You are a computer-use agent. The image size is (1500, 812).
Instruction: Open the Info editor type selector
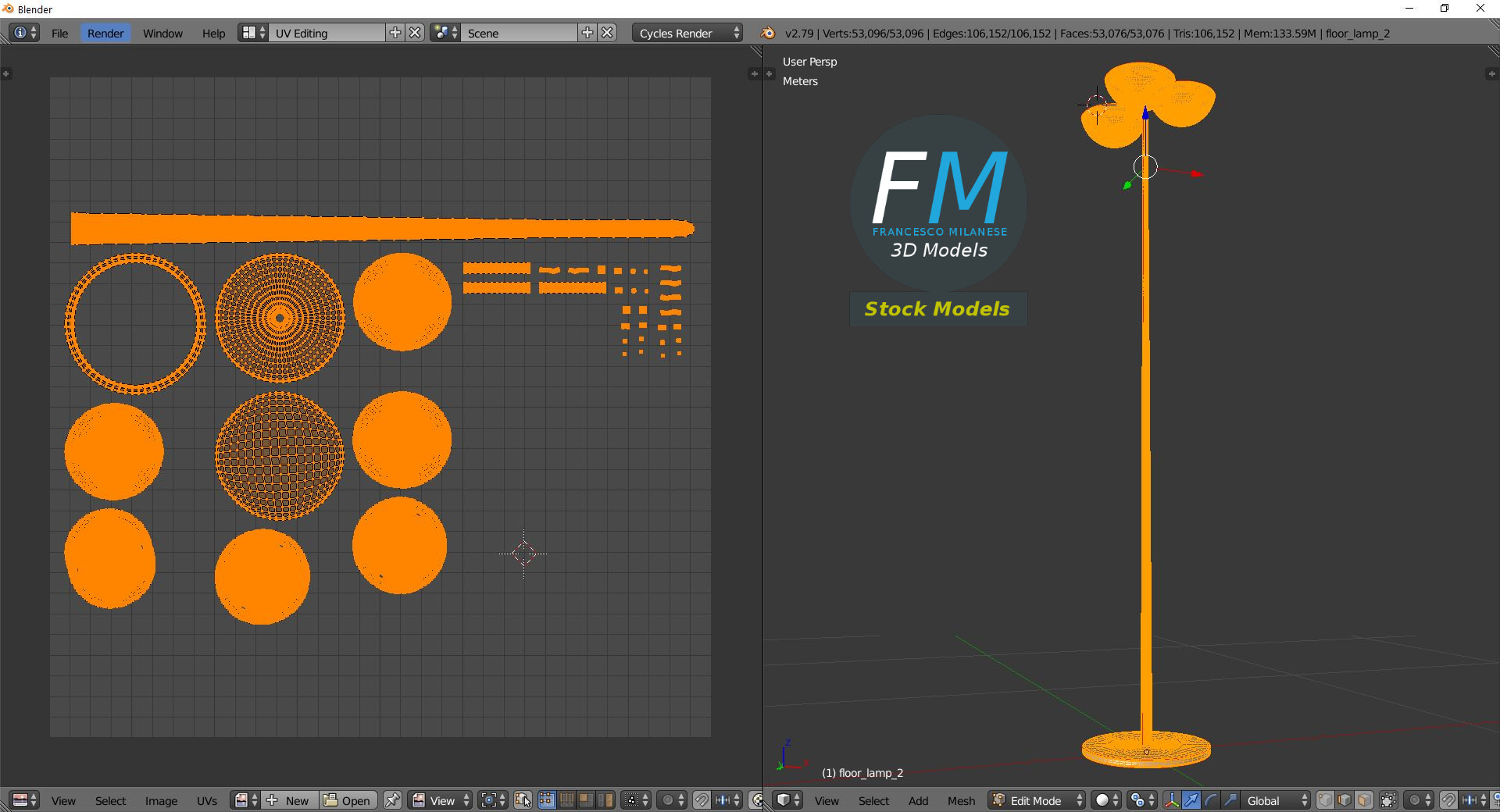24,33
